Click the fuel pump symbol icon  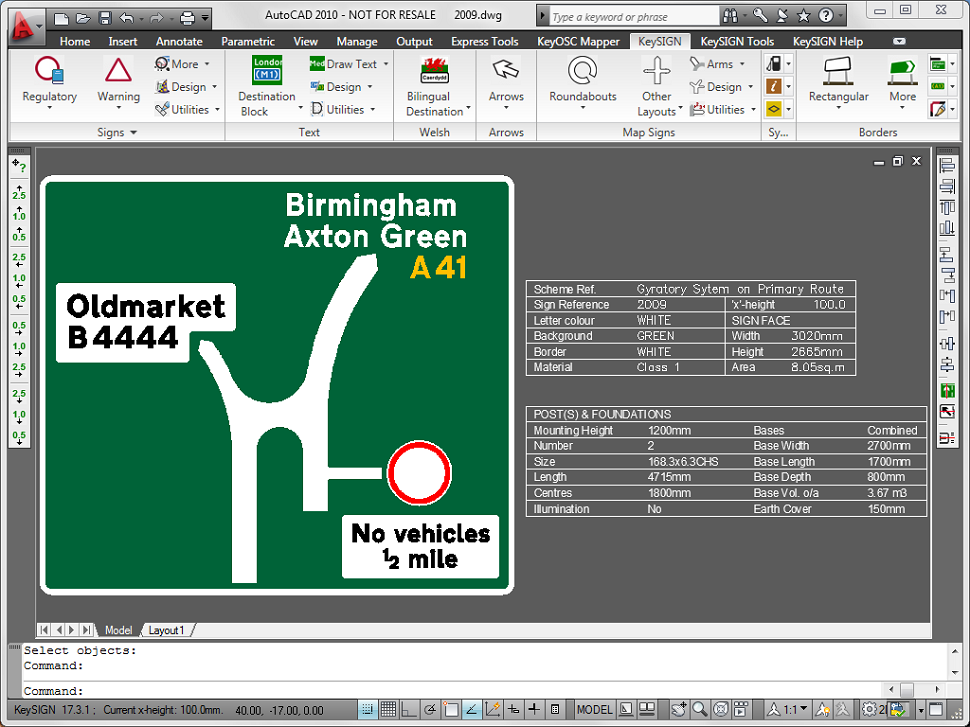pyautogui.click(x=774, y=64)
